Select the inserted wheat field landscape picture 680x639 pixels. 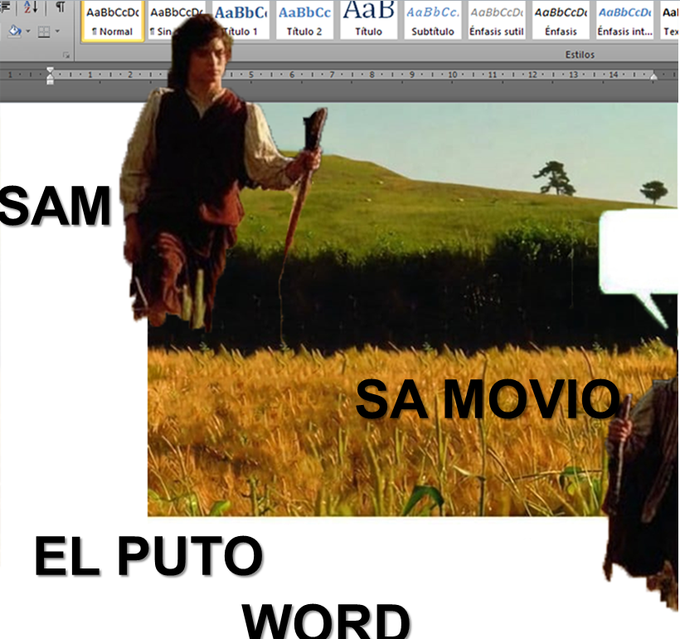(x=412, y=309)
